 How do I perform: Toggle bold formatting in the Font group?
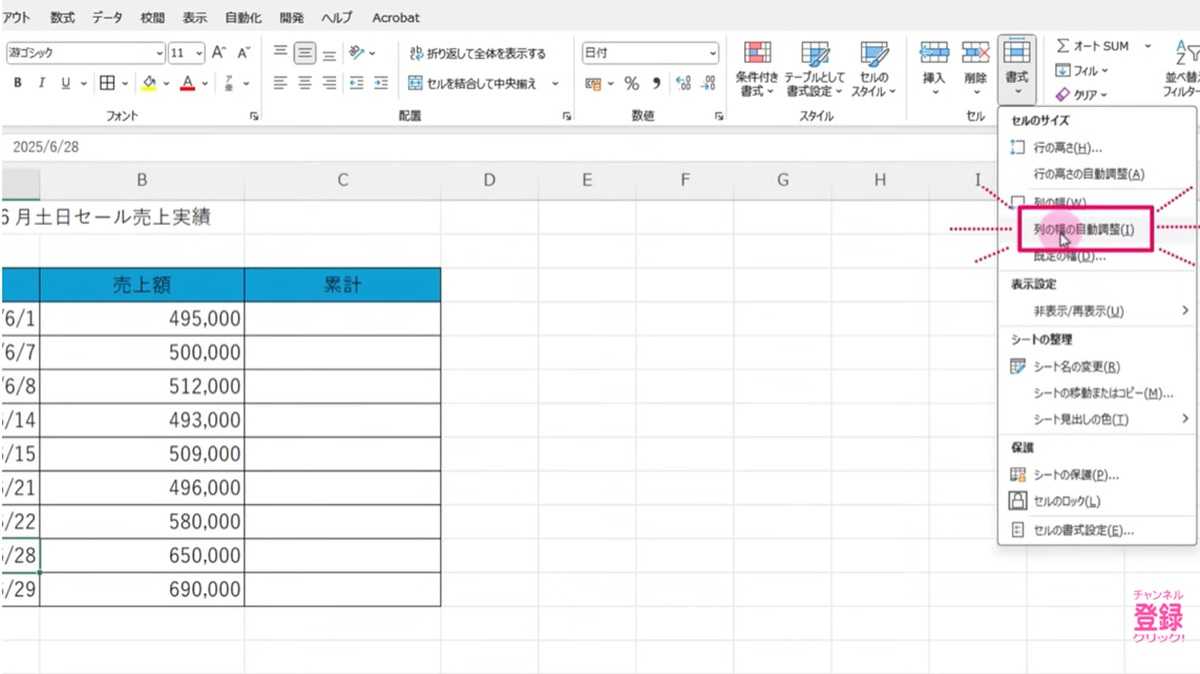(18, 84)
